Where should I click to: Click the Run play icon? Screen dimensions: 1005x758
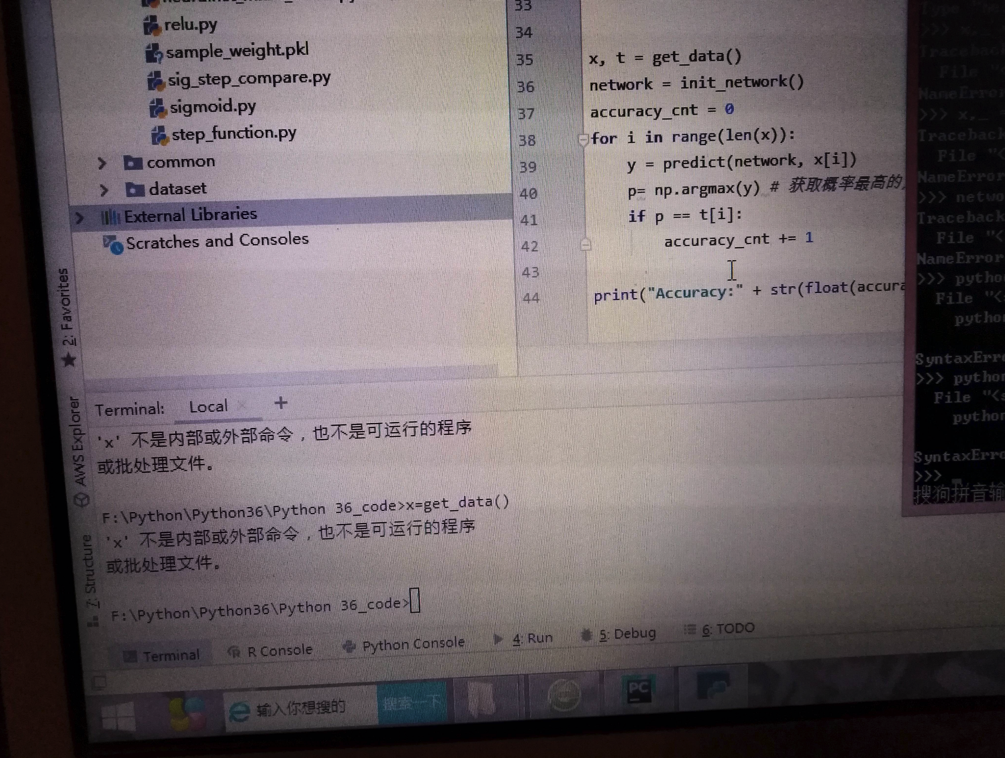point(499,639)
